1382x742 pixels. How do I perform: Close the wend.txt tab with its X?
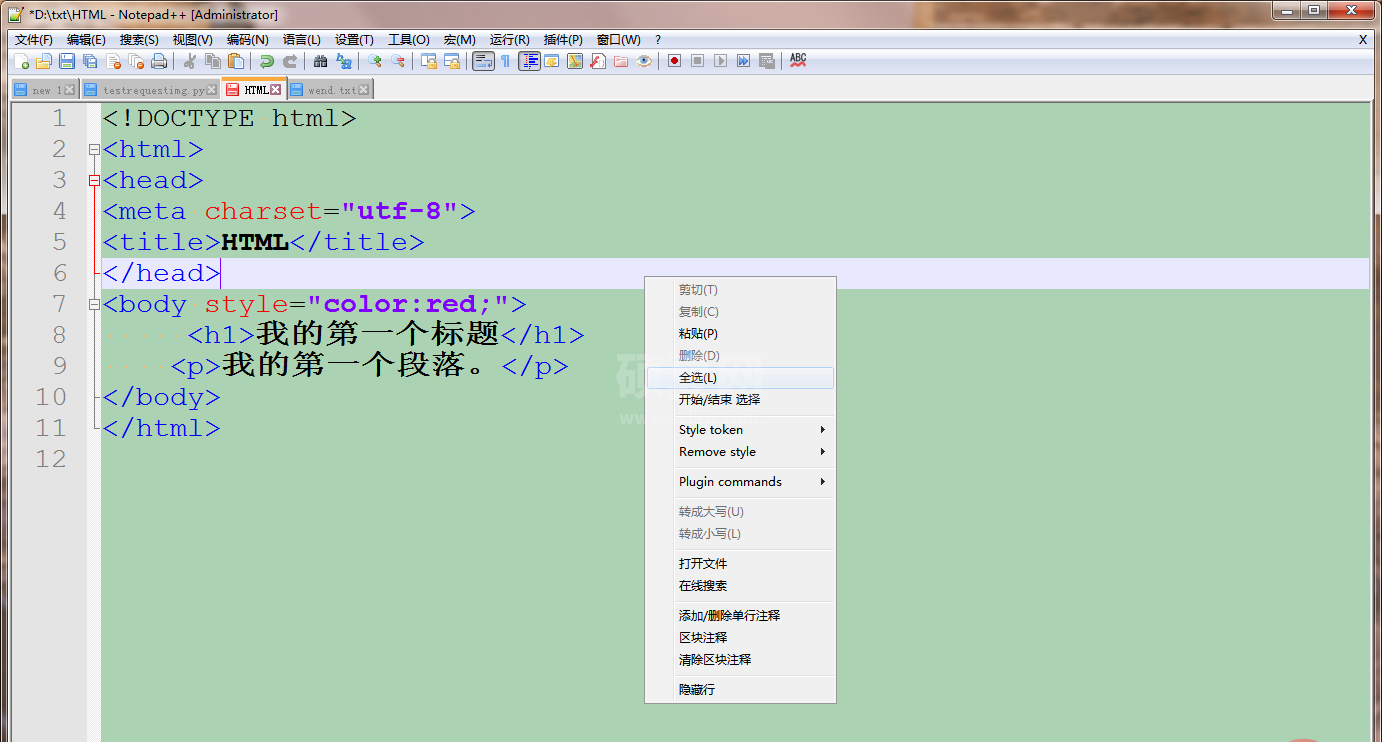tap(364, 90)
